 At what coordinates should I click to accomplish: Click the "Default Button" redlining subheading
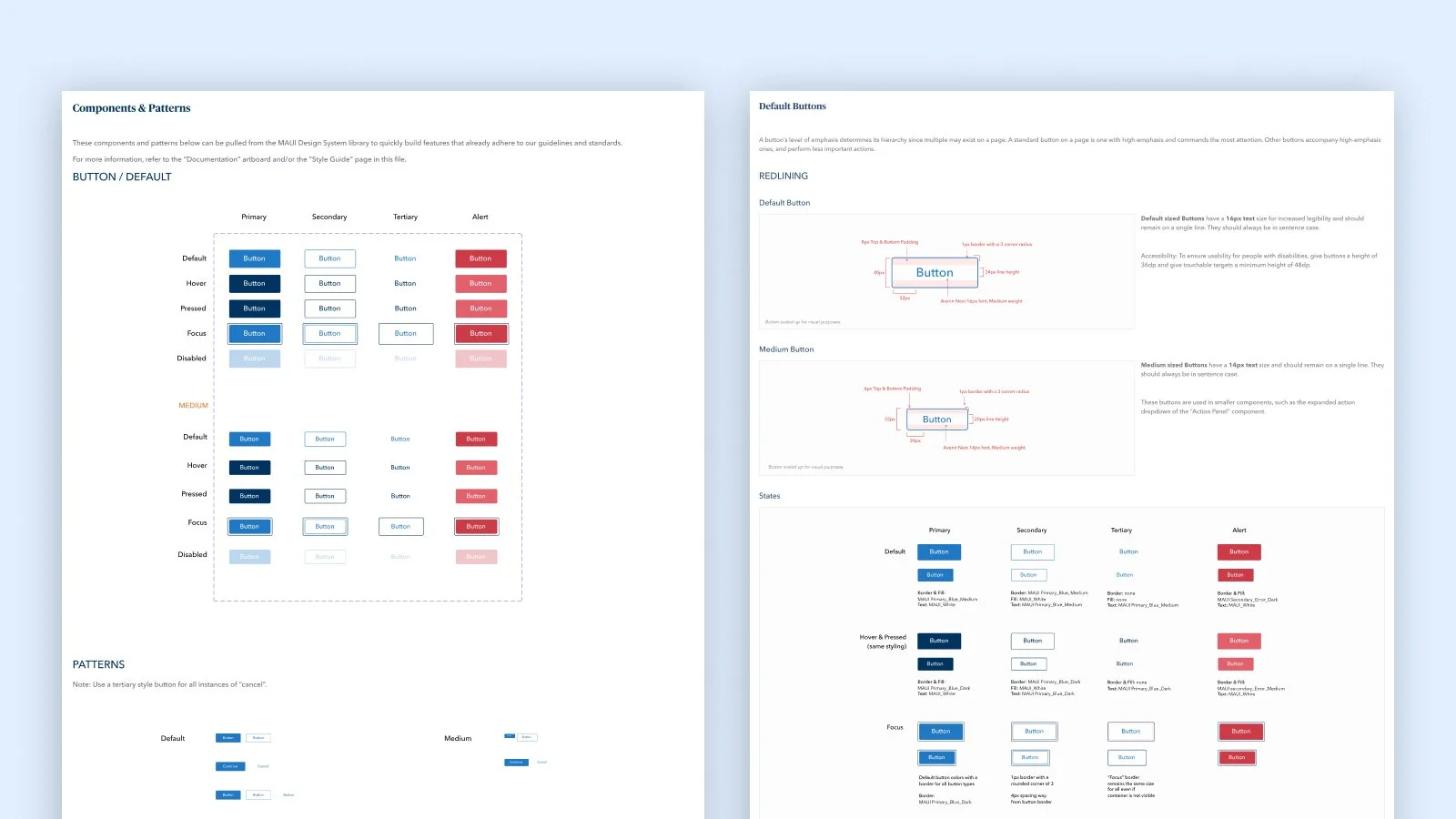coord(784,203)
